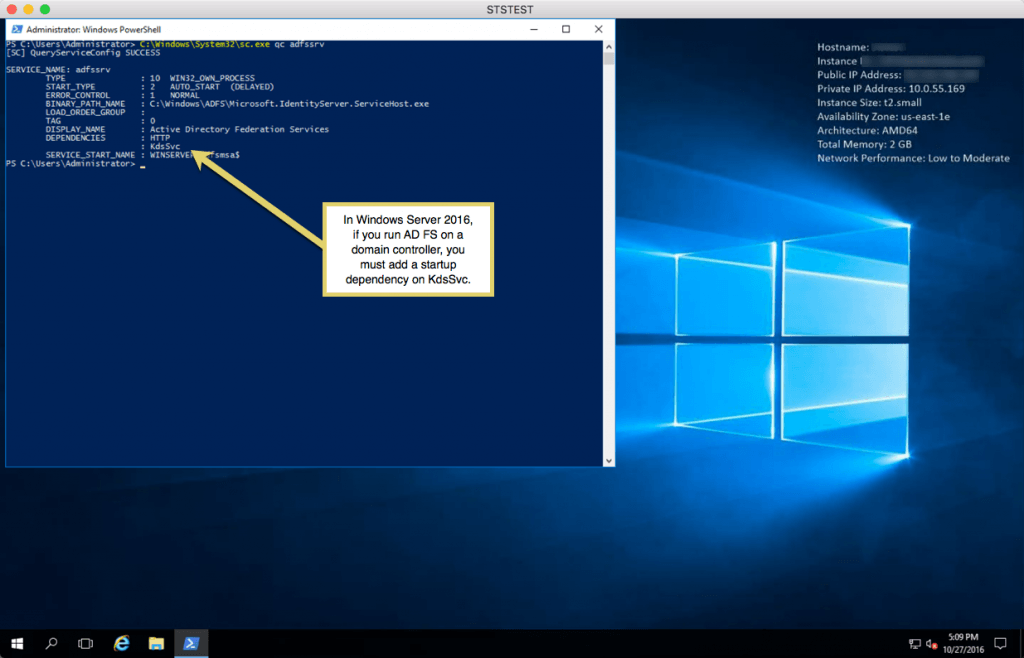Viewport: 1024px width, 658px height.
Task: Open taskbar search magnifier icon
Action: (x=51, y=644)
